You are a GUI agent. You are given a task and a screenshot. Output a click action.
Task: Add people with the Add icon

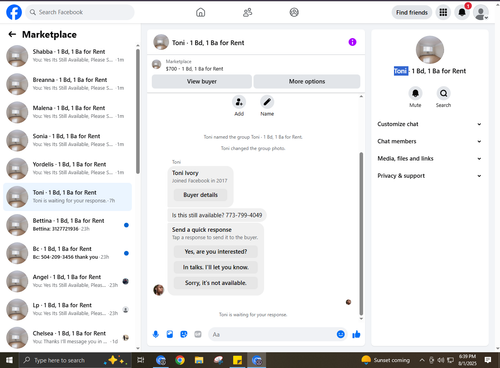(x=239, y=102)
